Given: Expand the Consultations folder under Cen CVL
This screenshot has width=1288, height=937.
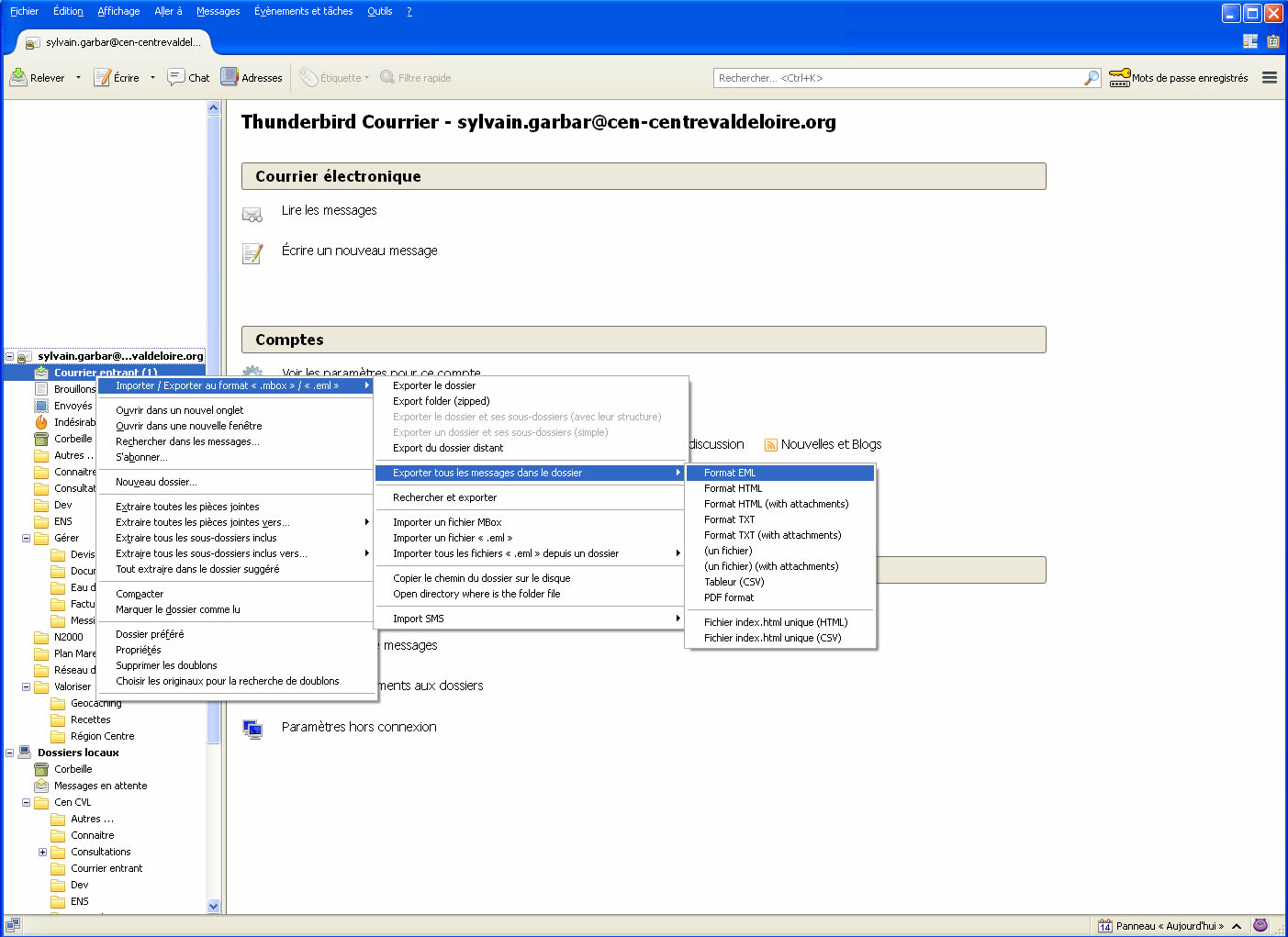Looking at the screenshot, I should coord(42,853).
